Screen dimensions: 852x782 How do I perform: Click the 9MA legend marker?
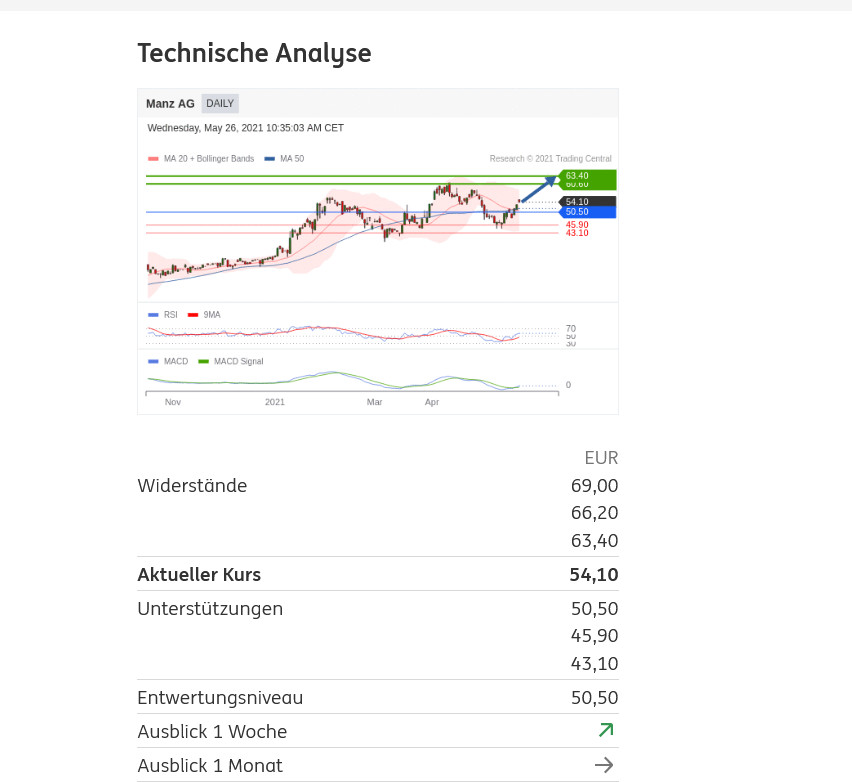193,315
